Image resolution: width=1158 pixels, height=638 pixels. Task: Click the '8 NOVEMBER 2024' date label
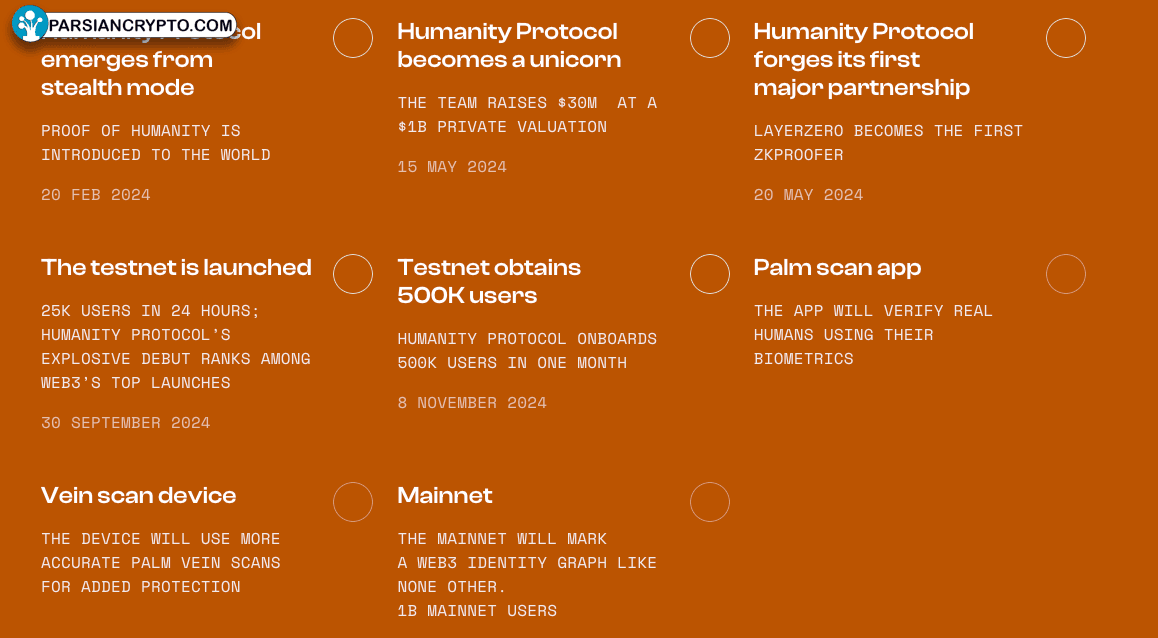point(472,403)
